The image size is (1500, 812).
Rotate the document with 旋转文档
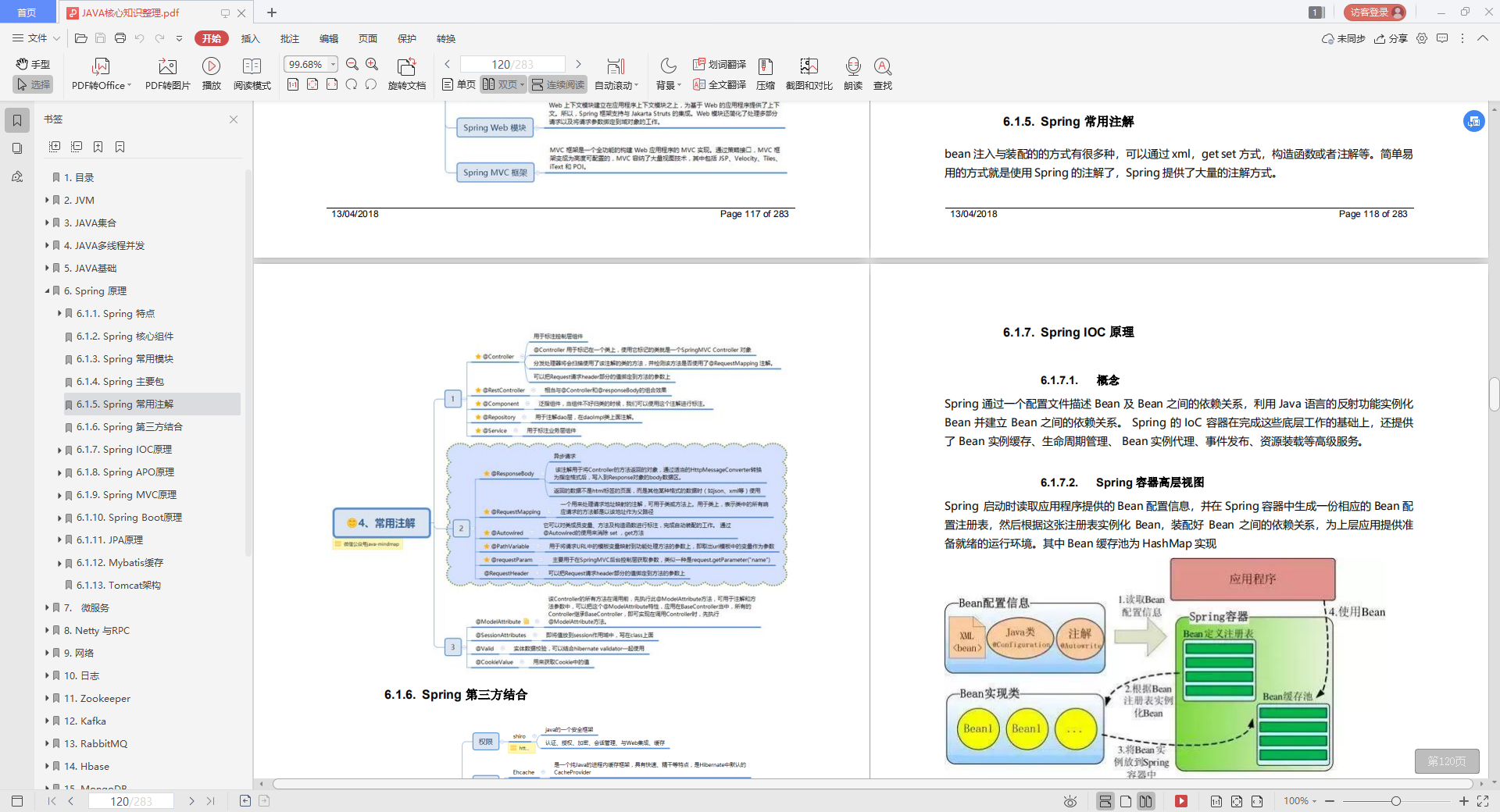pyautogui.click(x=406, y=74)
